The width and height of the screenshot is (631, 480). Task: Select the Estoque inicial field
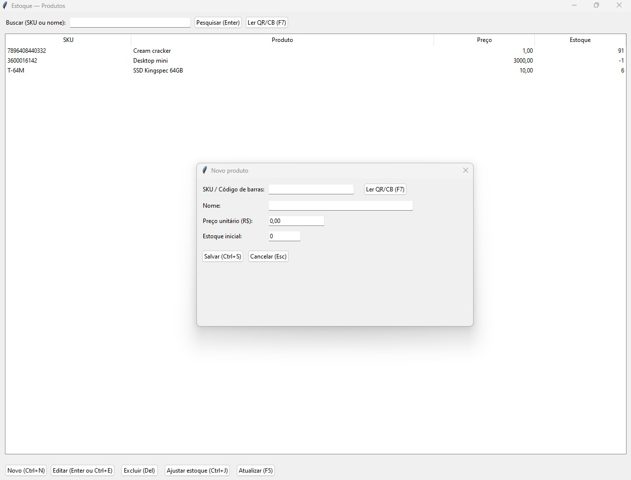point(284,236)
